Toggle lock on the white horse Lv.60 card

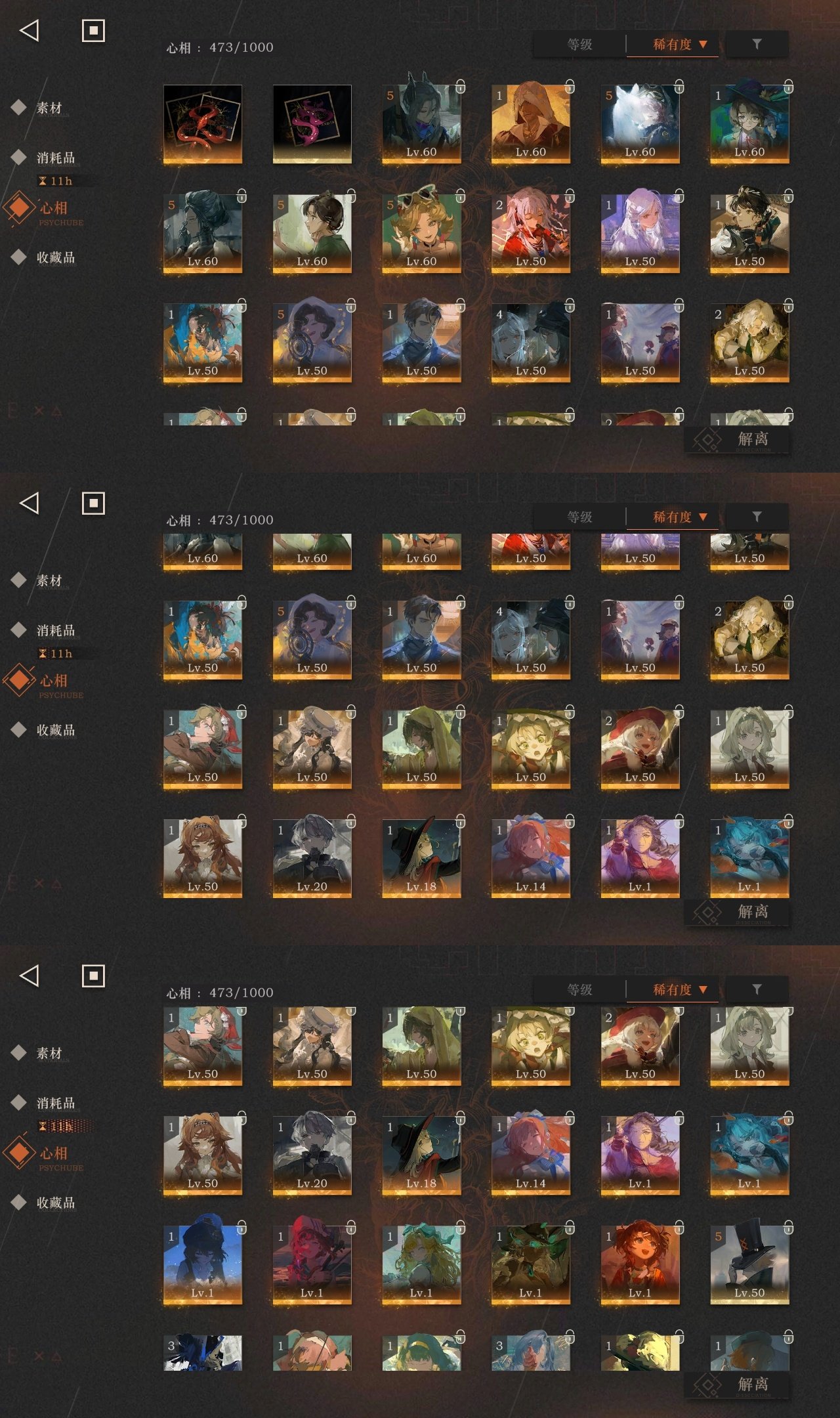[679, 86]
